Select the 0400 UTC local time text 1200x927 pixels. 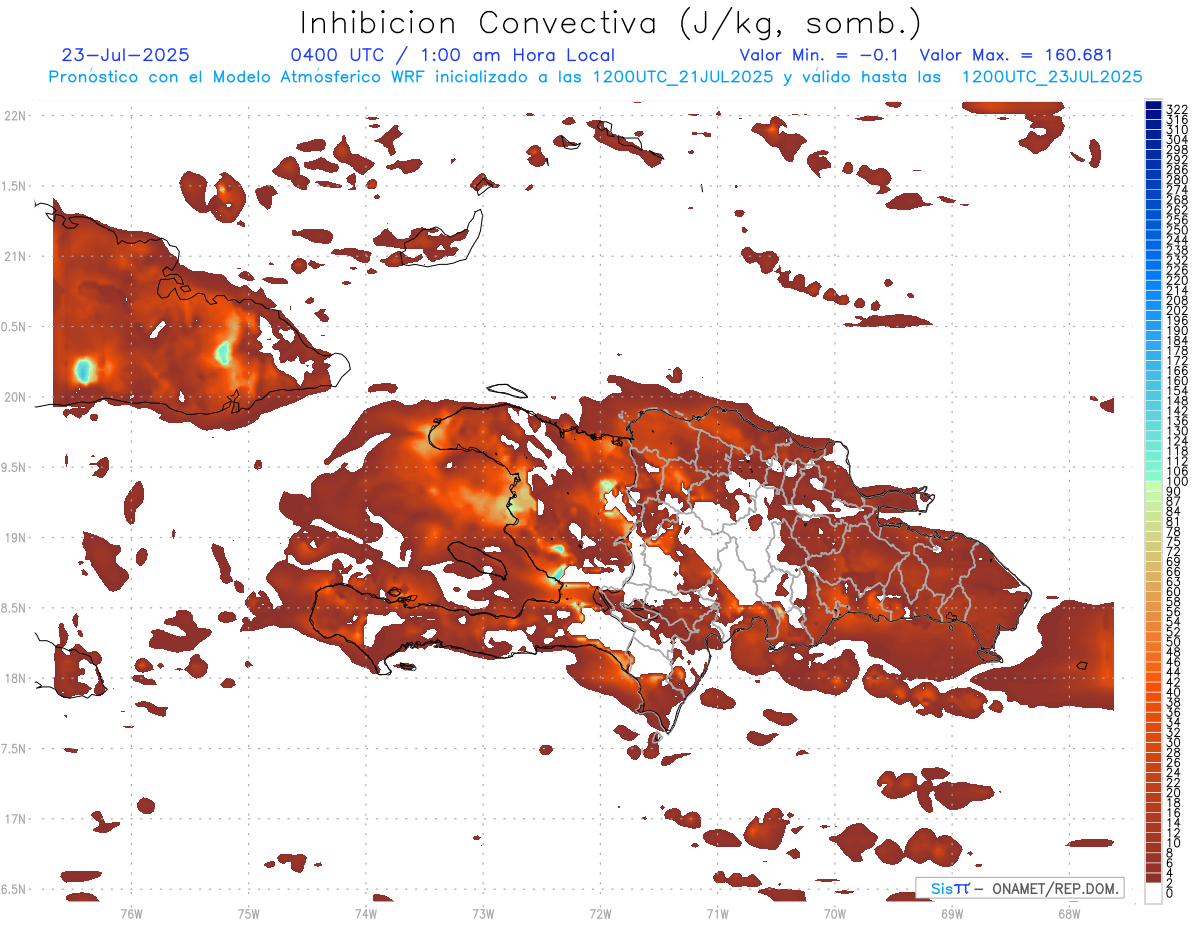point(452,55)
